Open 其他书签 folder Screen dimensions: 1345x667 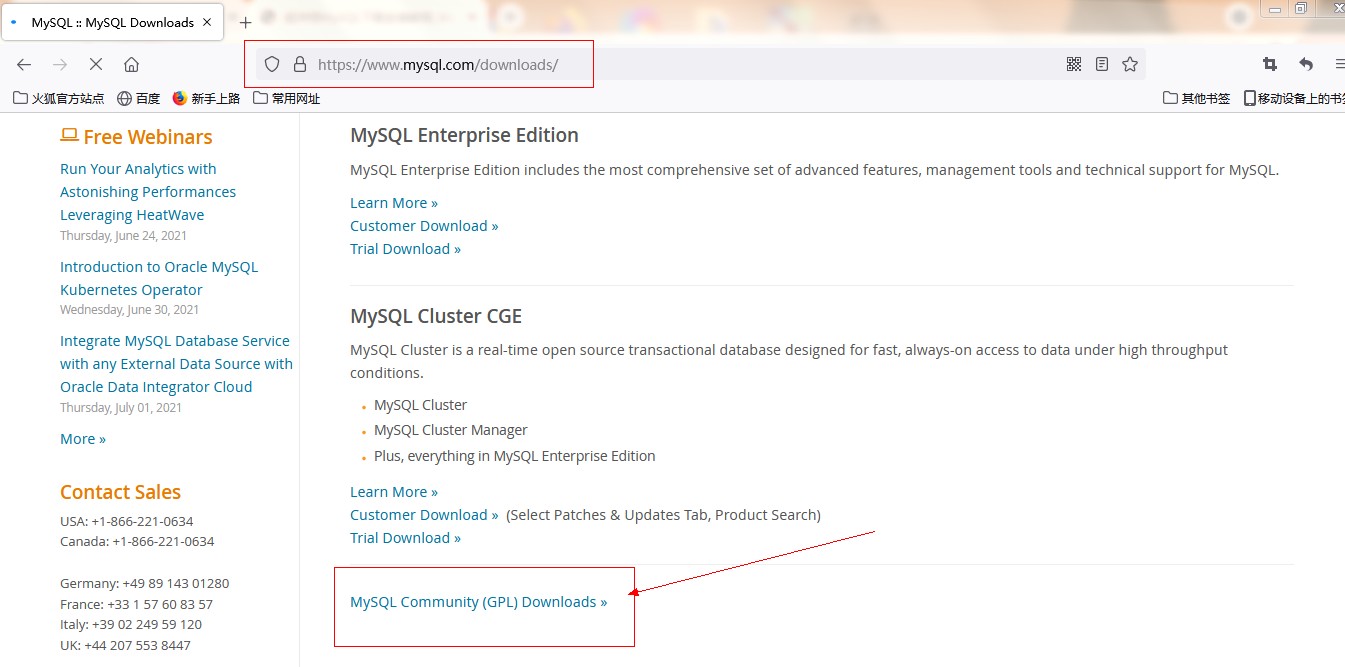[x=1197, y=98]
